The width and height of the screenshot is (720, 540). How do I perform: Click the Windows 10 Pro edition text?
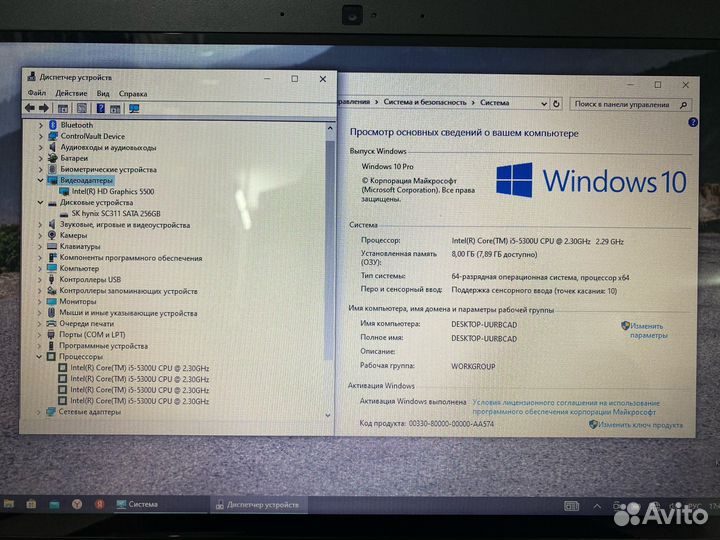(x=387, y=166)
